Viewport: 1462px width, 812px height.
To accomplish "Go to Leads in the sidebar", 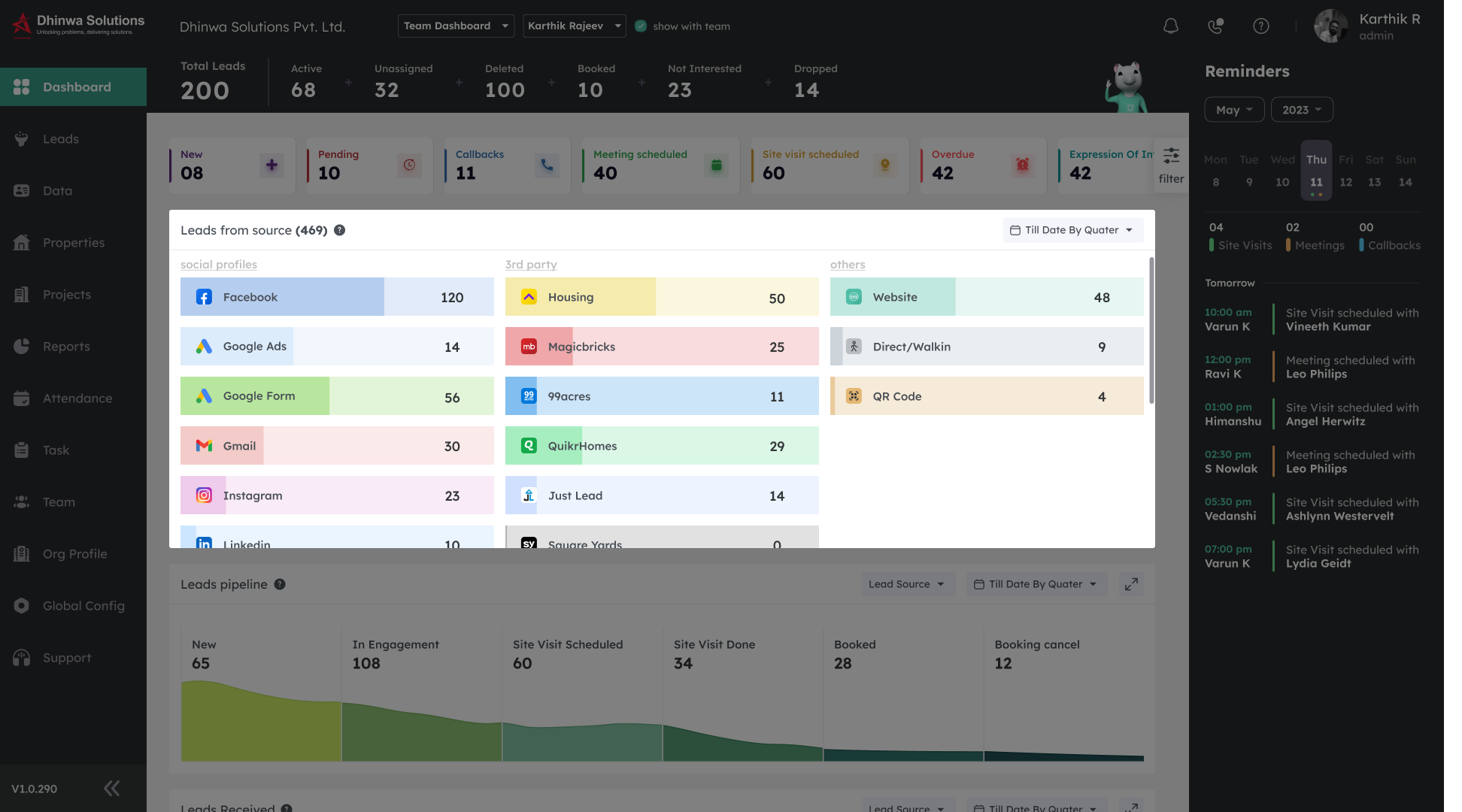I will click(x=61, y=139).
